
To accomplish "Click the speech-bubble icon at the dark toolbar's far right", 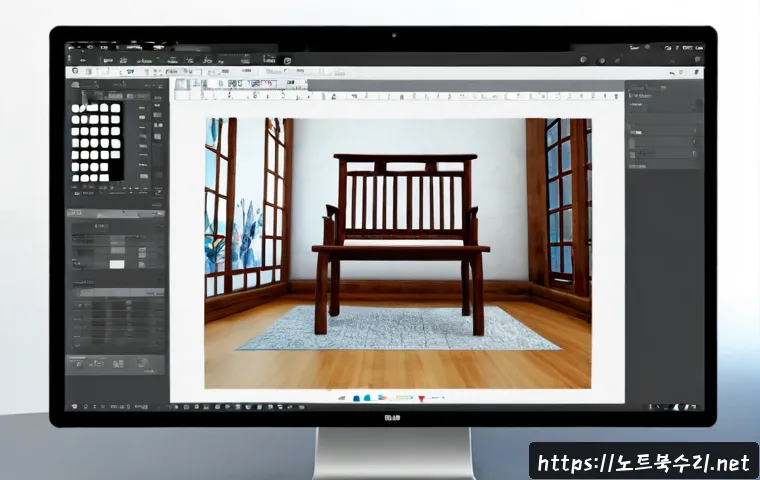I will tap(697, 60).
